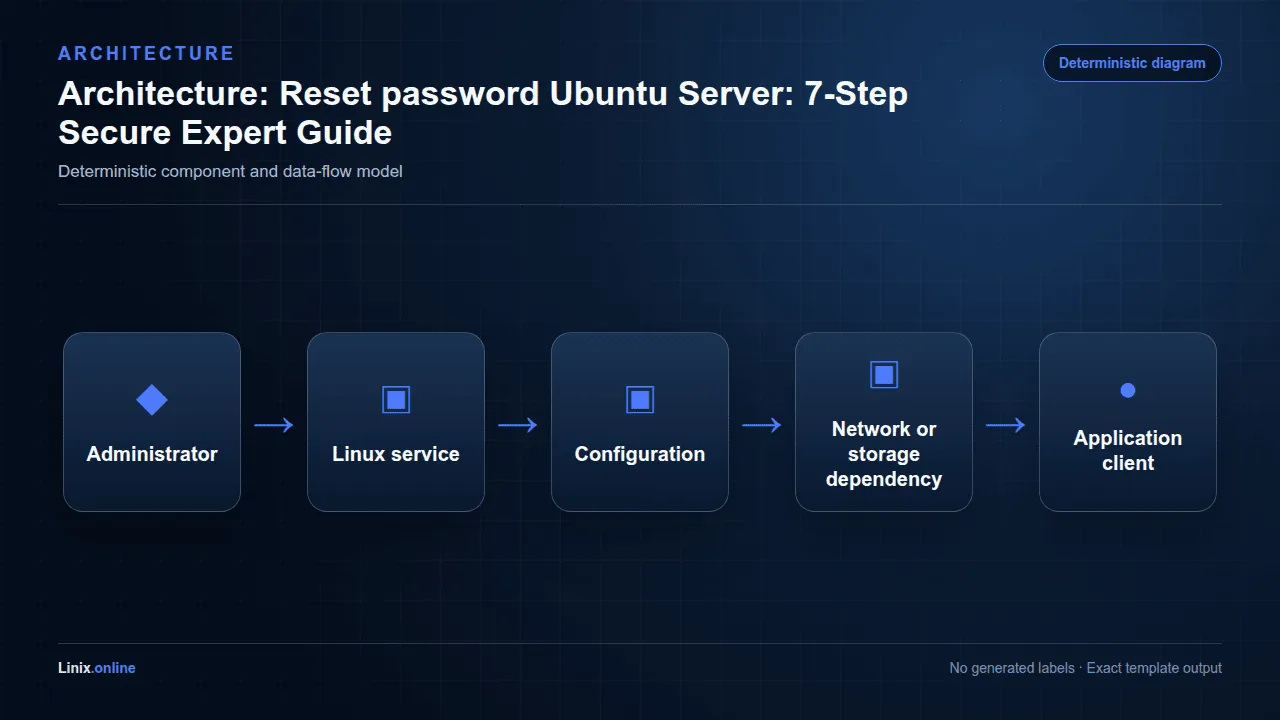Click the square icon in Configuration card
This screenshot has width=1280, height=720.
(x=640, y=400)
